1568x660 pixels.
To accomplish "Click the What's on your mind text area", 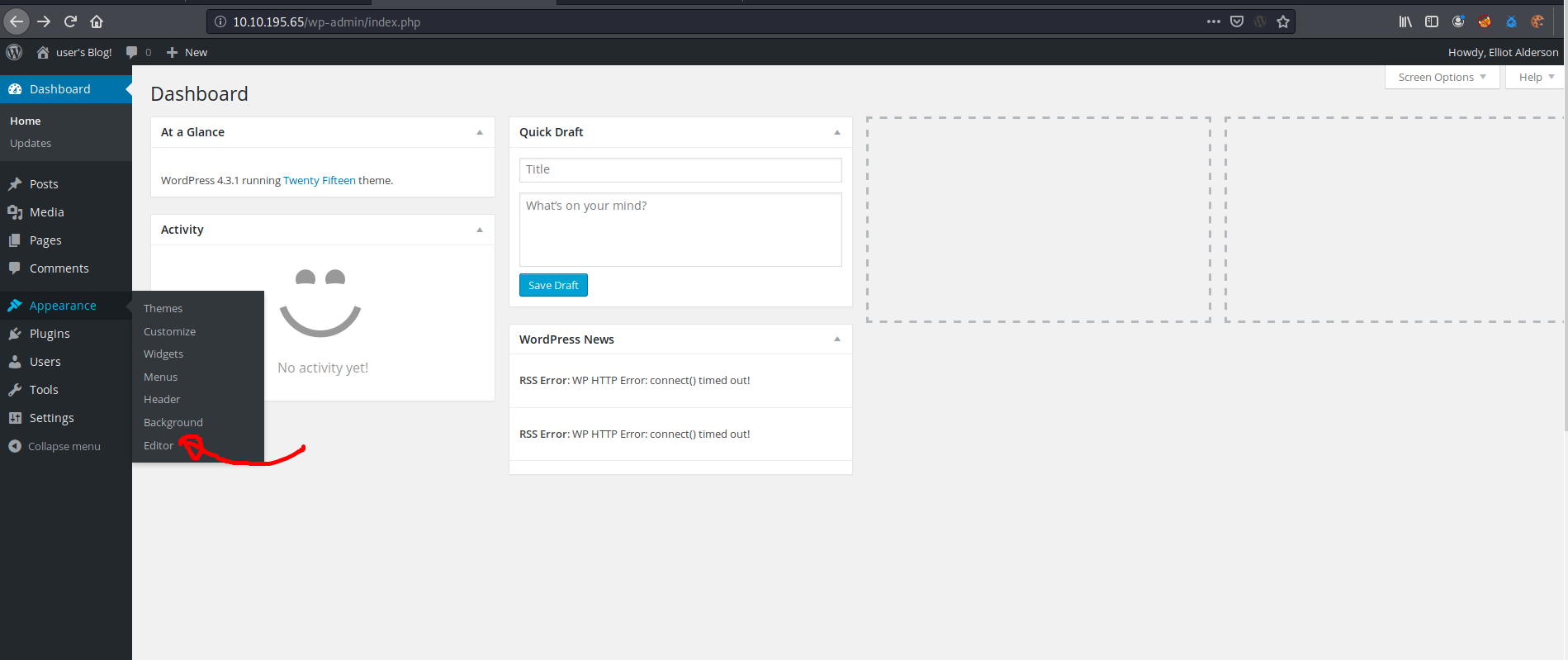I will tap(680, 230).
